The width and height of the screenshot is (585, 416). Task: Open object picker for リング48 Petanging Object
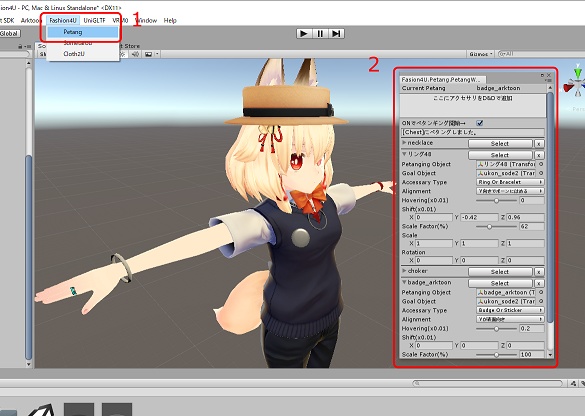(x=541, y=164)
